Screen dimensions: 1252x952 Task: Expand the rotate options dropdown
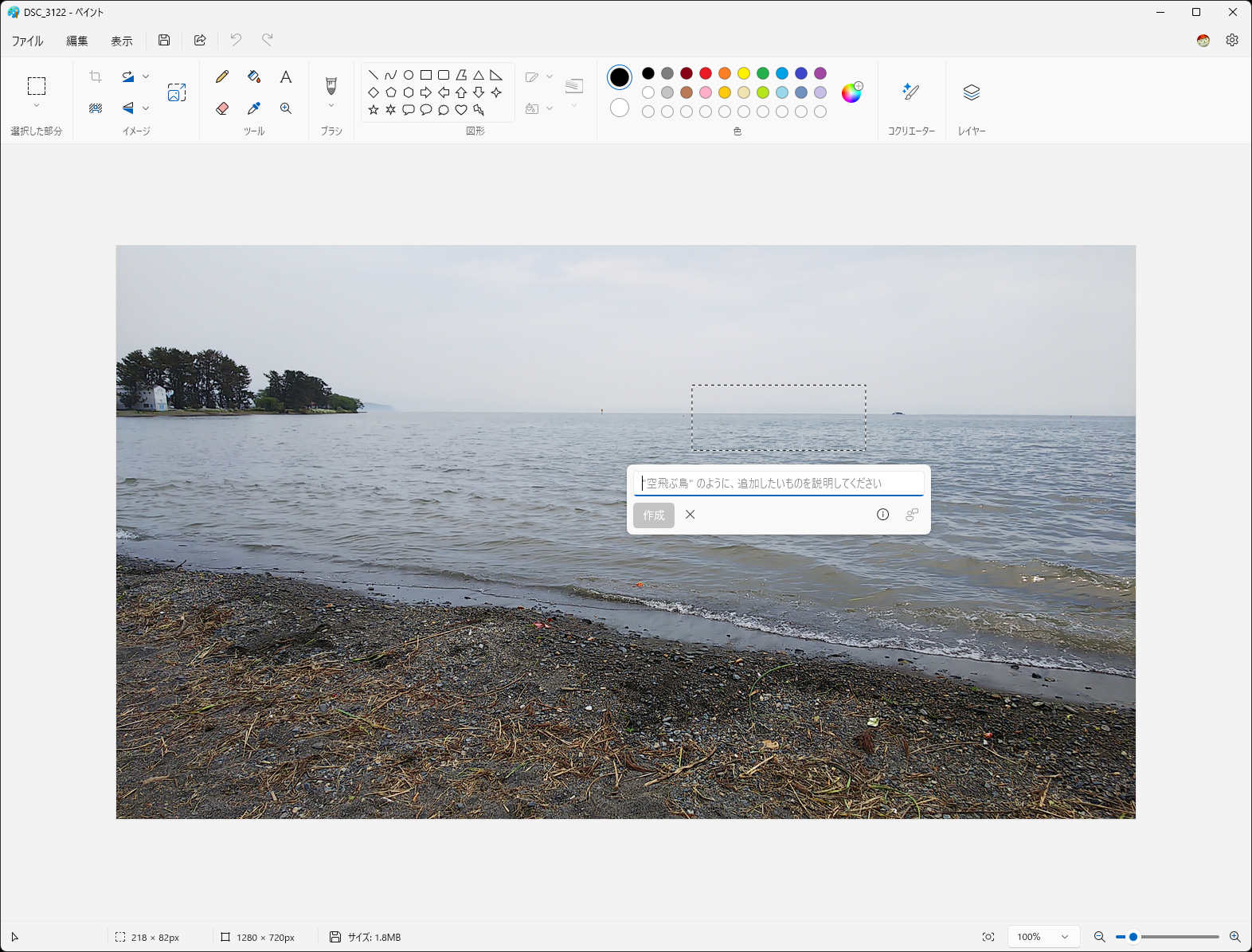coord(146,76)
